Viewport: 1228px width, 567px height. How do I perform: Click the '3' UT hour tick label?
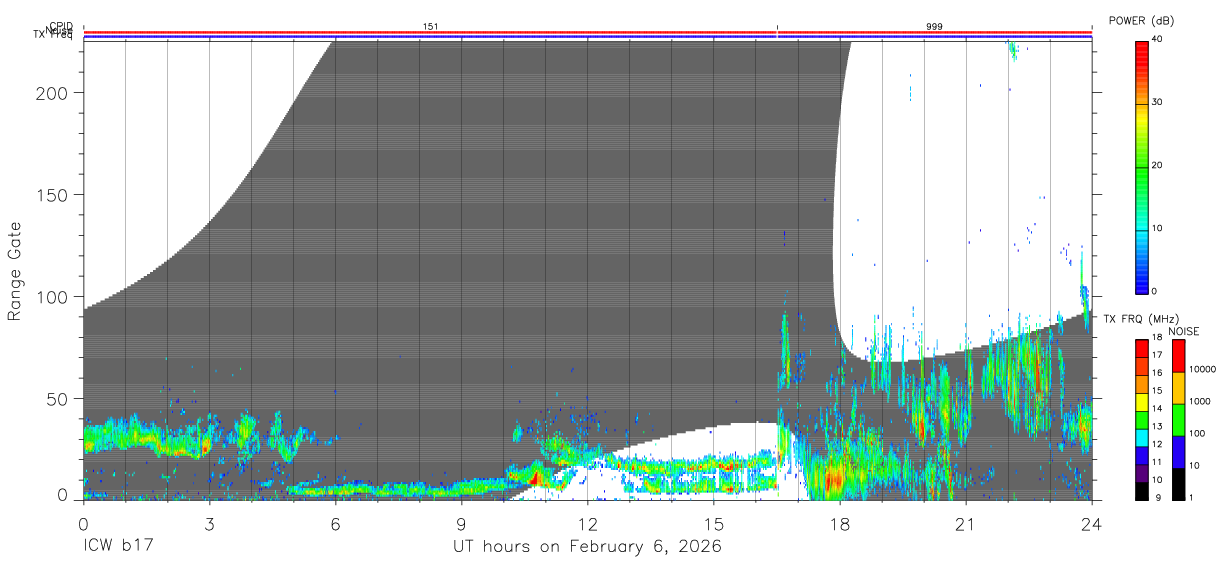coord(209,524)
